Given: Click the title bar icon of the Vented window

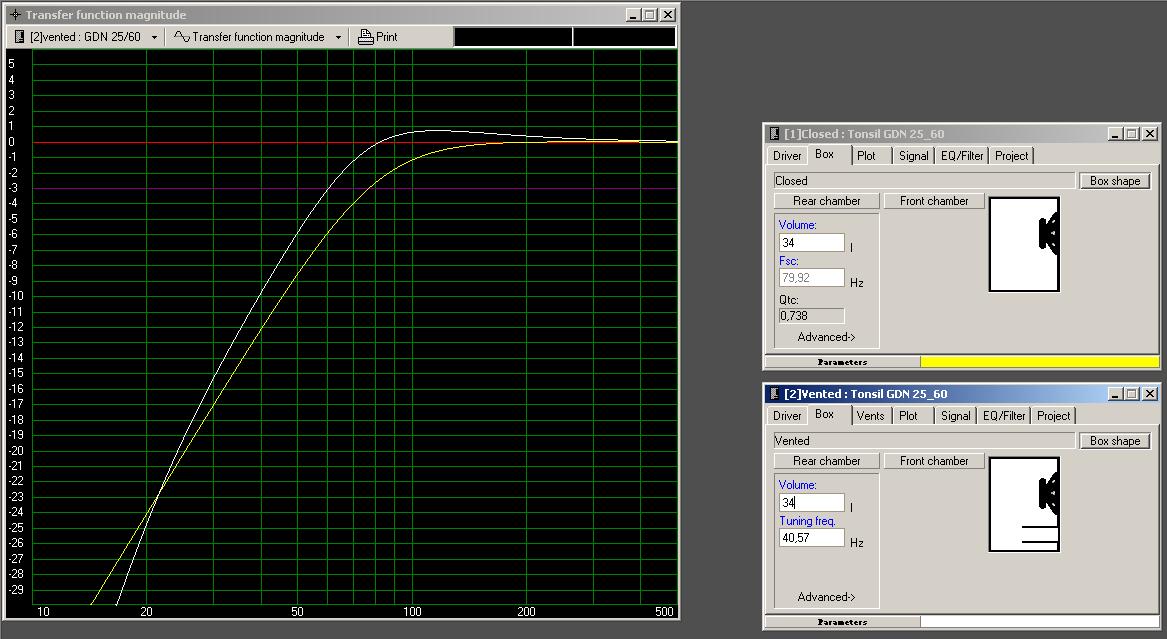Looking at the screenshot, I should 774,394.
